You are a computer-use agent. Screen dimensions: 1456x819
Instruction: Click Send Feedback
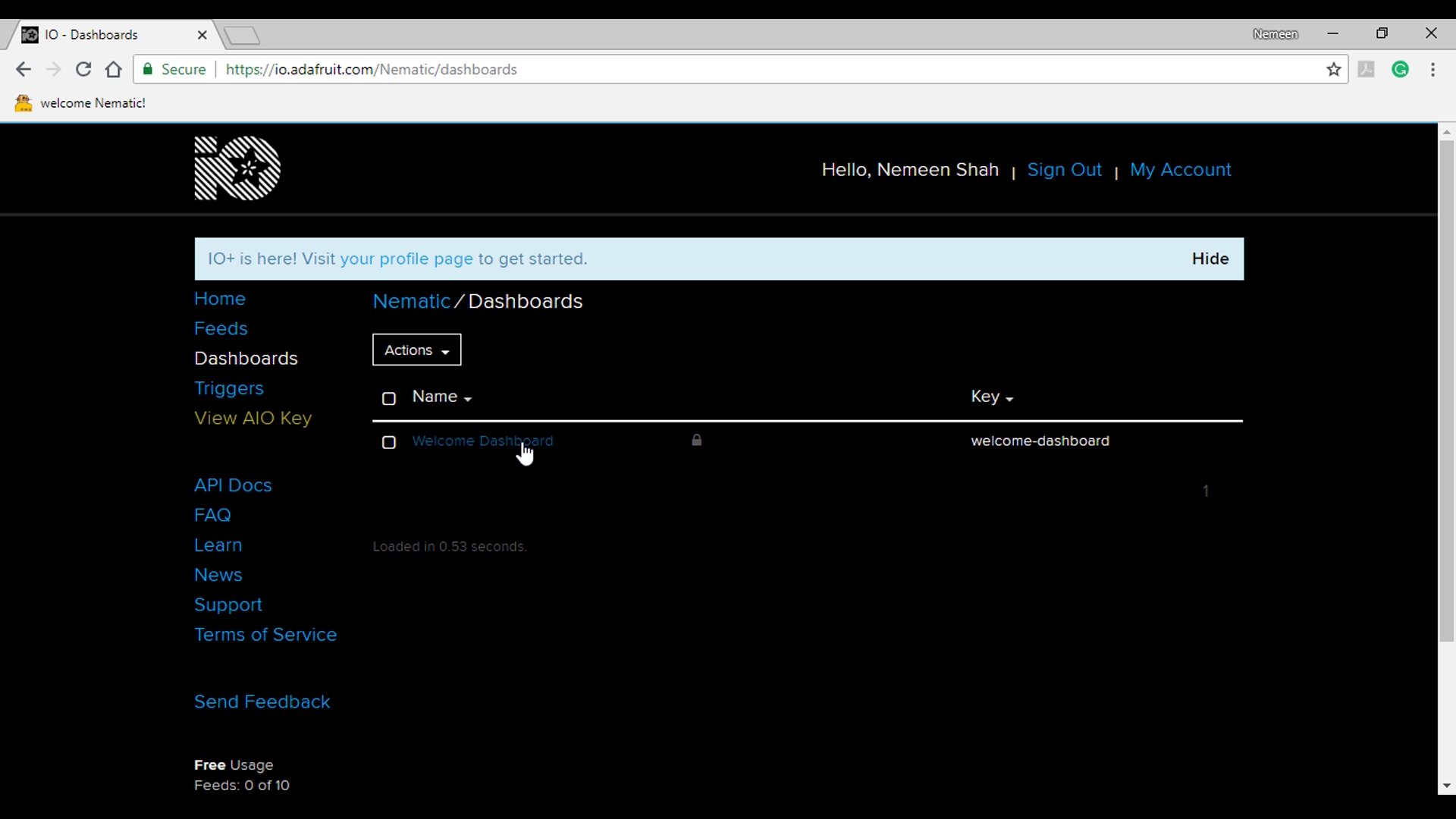(262, 702)
